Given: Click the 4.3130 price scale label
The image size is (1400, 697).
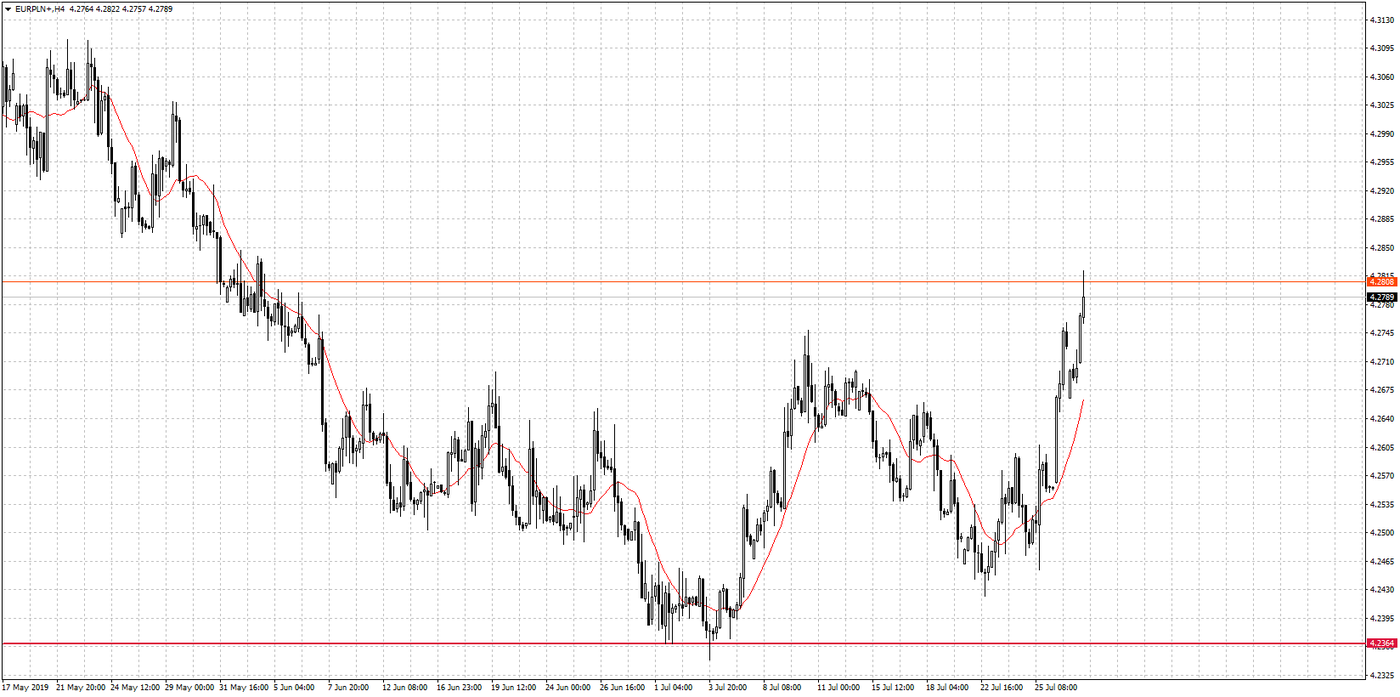Looking at the screenshot, I should point(1381,19).
